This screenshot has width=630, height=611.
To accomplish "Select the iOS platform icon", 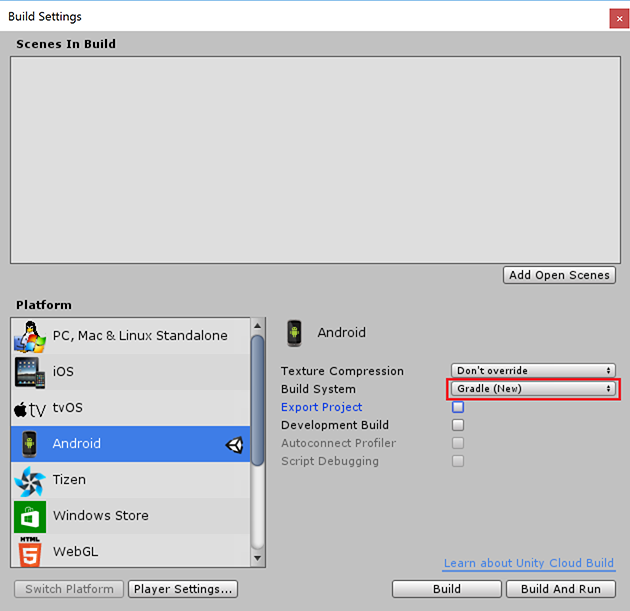I will (x=30, y=372).
